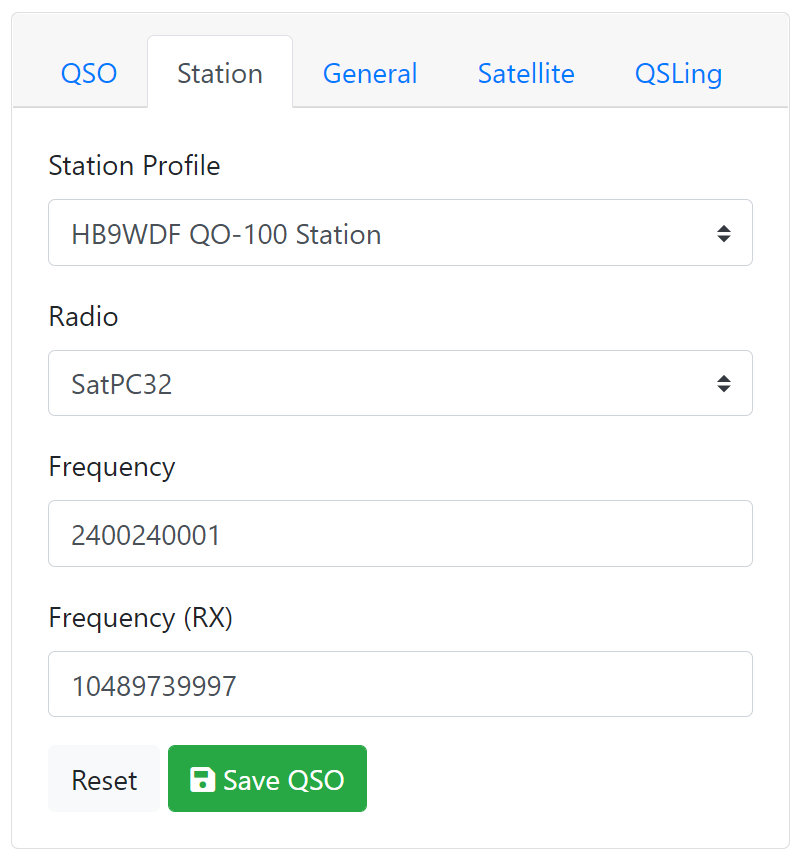
Task: Click the HB9WDF QO-100 Station combo box
Action: point(400,232)
